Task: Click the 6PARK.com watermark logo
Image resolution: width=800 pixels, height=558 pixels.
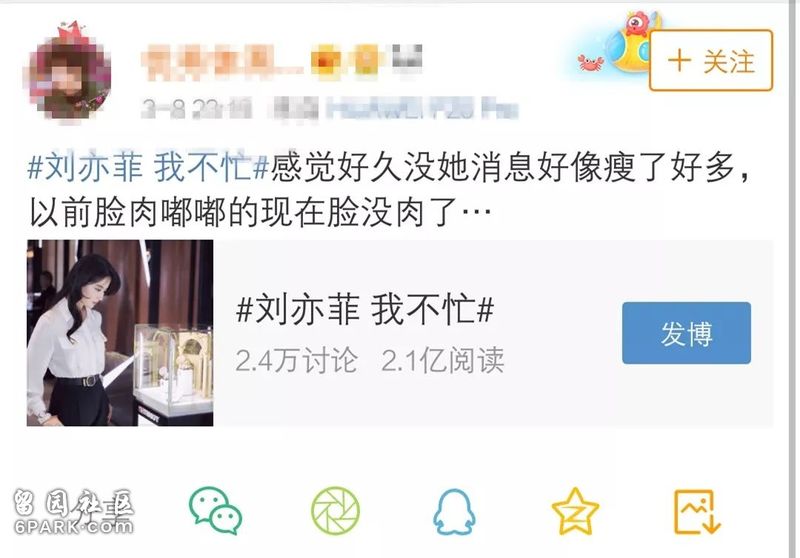Action: pos(73,512)
